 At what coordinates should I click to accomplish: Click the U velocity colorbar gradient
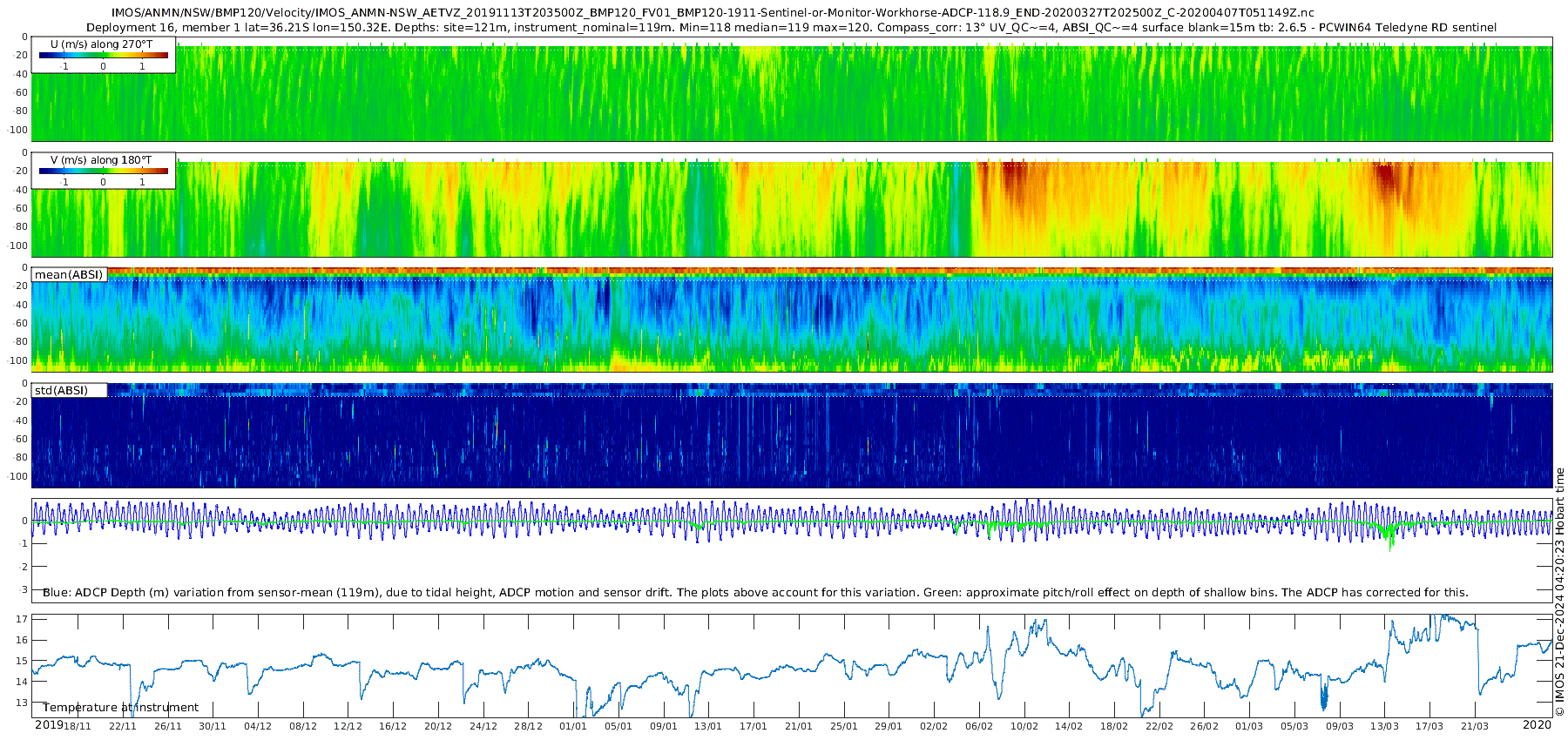click(x=104, y=55)
